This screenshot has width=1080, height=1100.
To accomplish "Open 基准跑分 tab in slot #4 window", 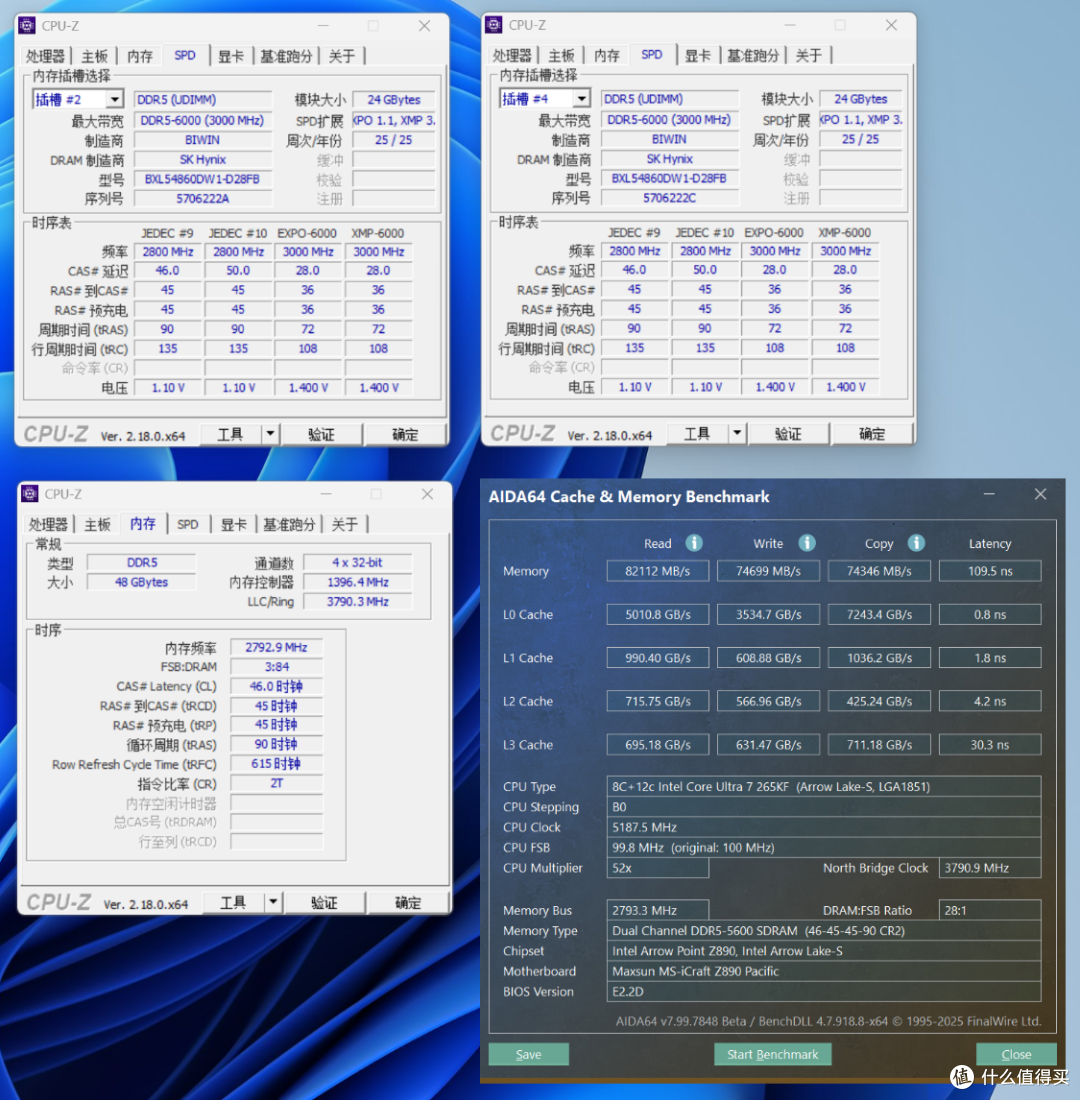I will [x=753, y=55].
